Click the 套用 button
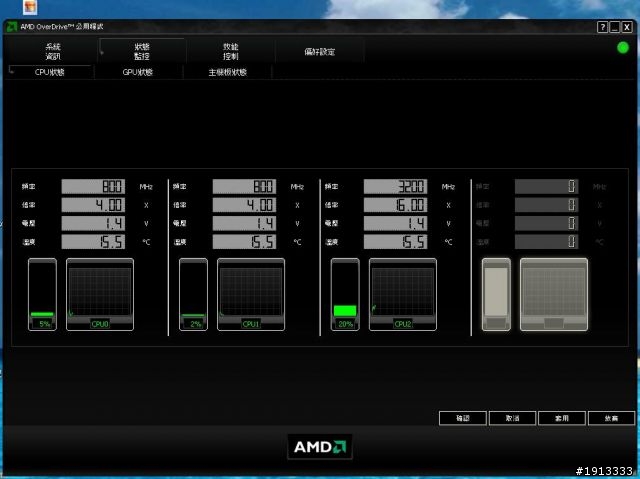 [x=562, y=418]
